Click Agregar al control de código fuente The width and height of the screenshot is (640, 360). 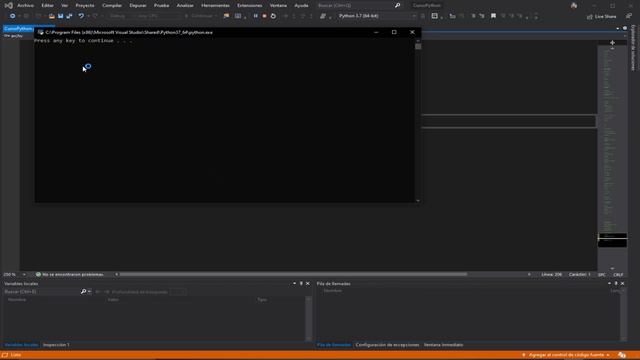coord(566,355)
